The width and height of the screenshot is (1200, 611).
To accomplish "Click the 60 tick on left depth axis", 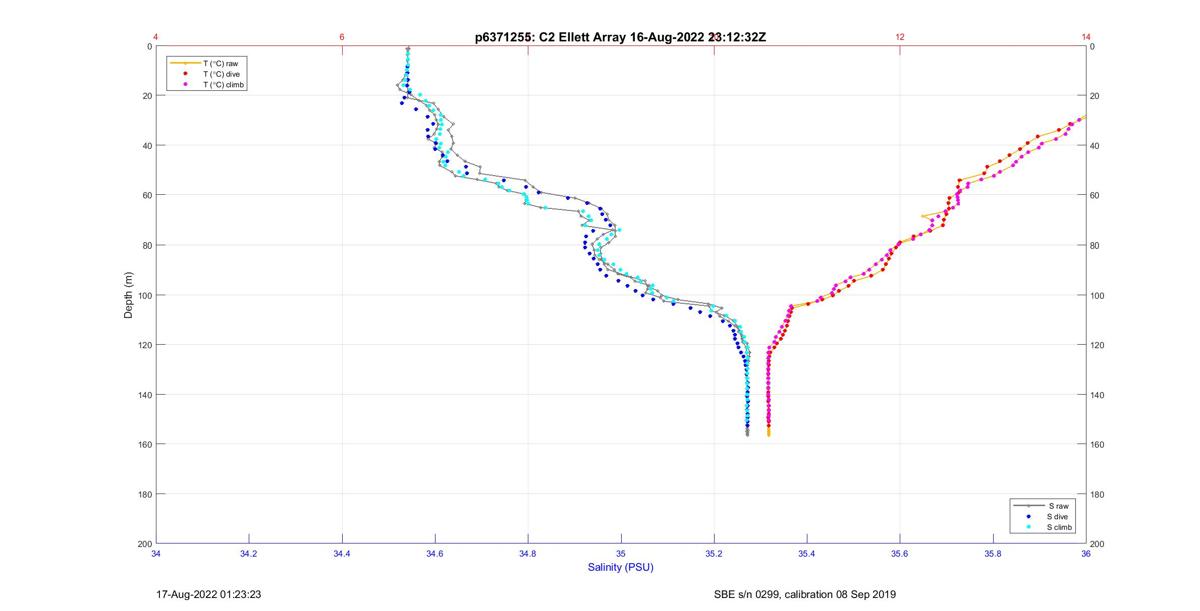I will coord(147,195).
